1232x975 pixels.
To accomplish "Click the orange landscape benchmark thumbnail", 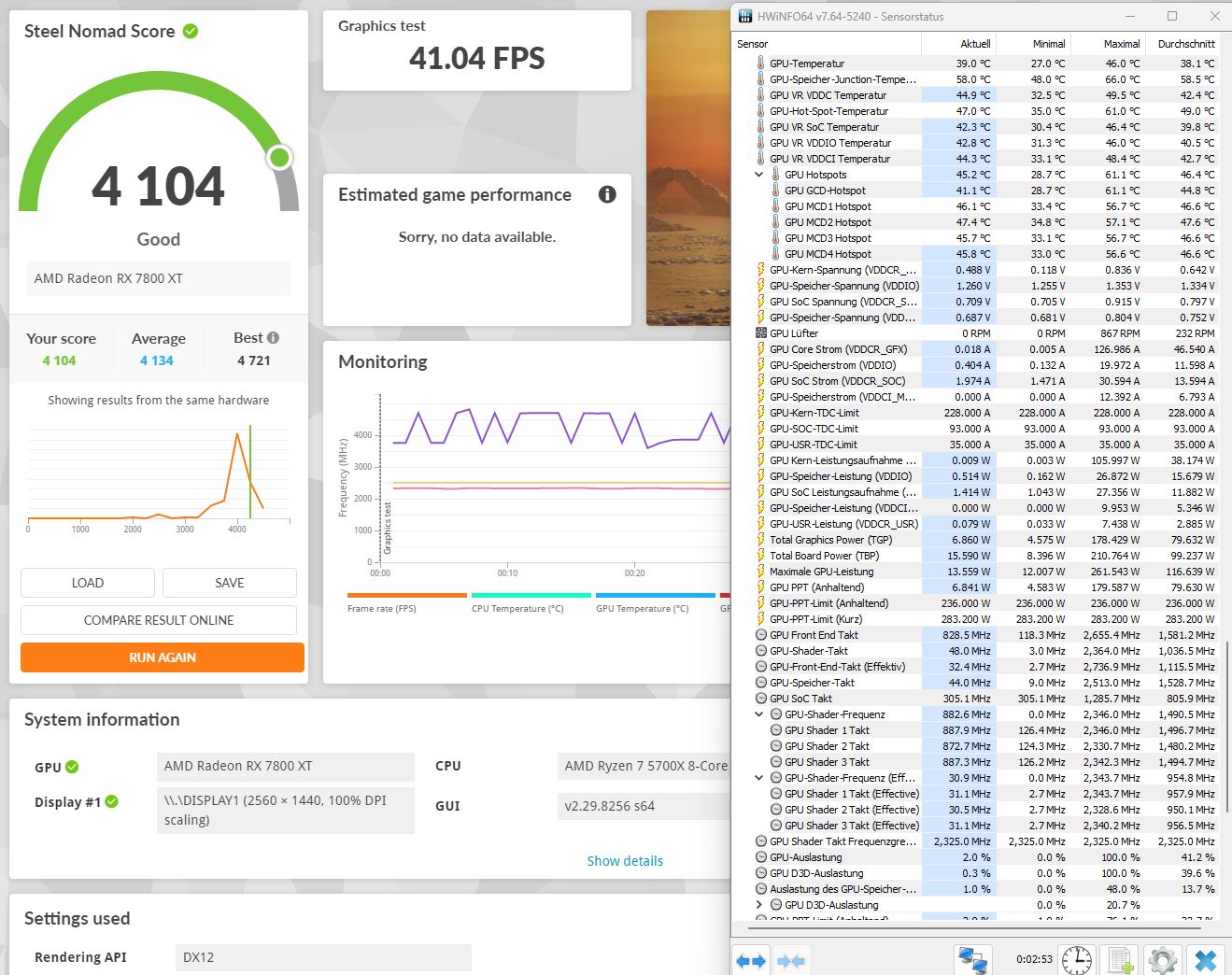I will coord(688,168).
